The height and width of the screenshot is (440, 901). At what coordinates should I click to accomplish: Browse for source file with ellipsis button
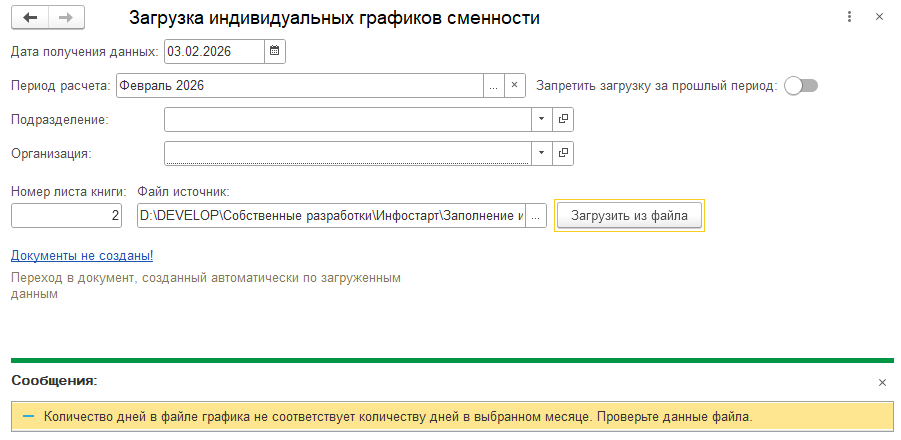coord(536,216)
